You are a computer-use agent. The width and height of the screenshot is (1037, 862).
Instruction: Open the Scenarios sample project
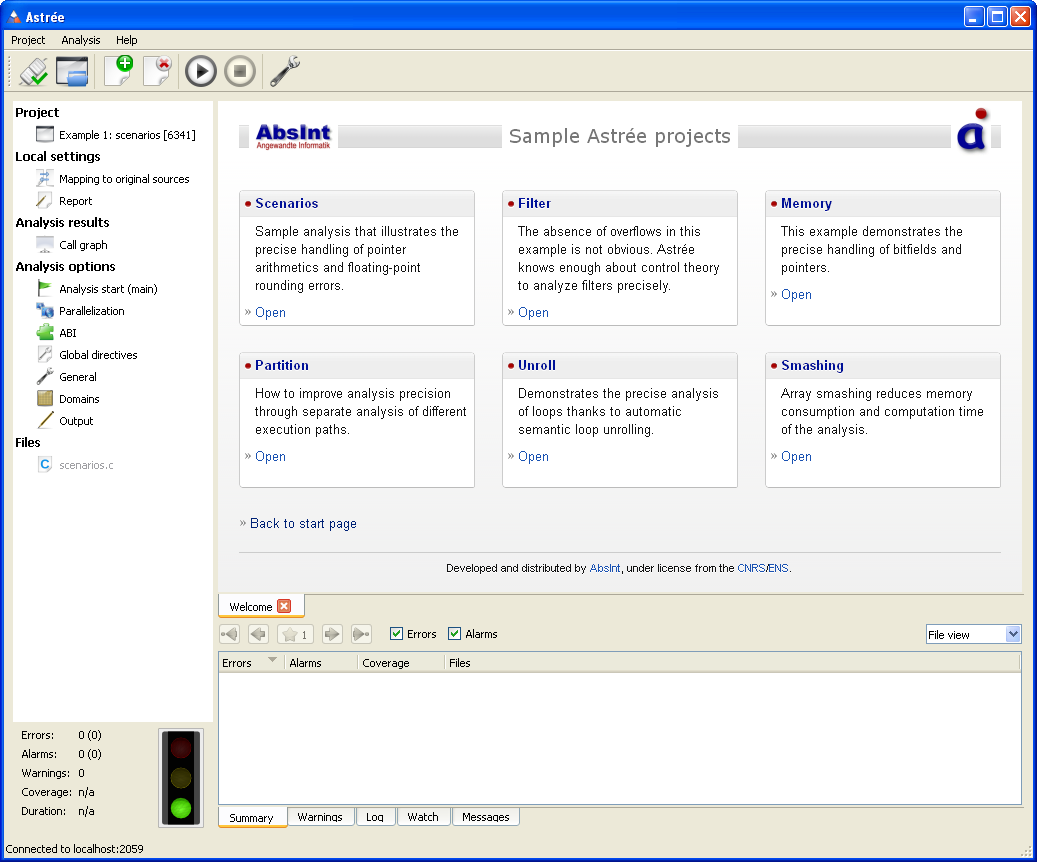[x=270, y=312]
